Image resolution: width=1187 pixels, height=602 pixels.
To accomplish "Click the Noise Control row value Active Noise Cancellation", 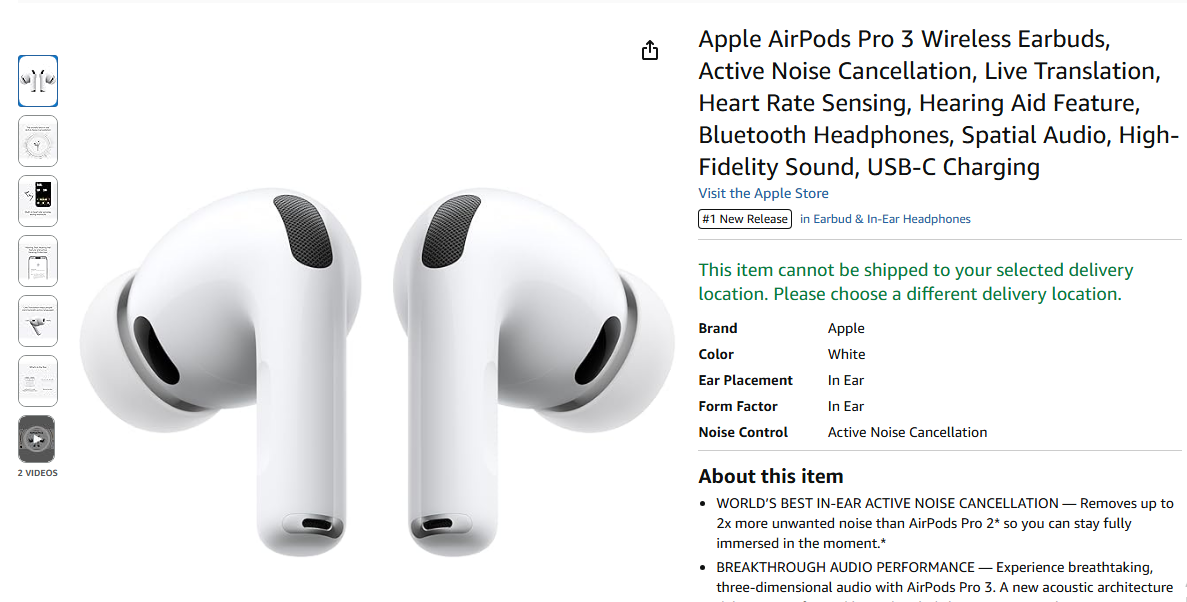I will [907, 431].
